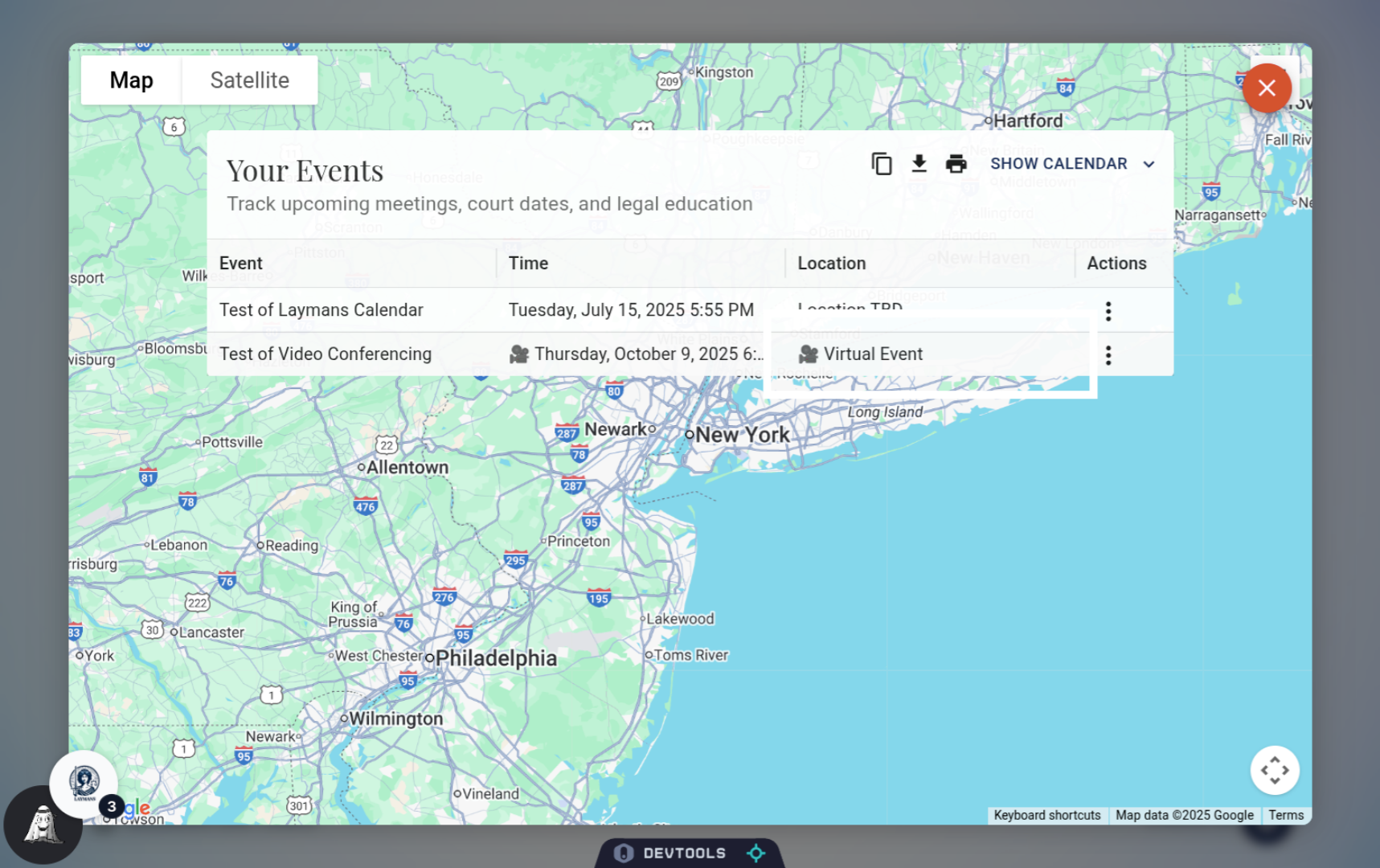Open actions menu for Test of Laymans Calendar
Screen dimensions: 1380x868
(x=1108, y=310)
